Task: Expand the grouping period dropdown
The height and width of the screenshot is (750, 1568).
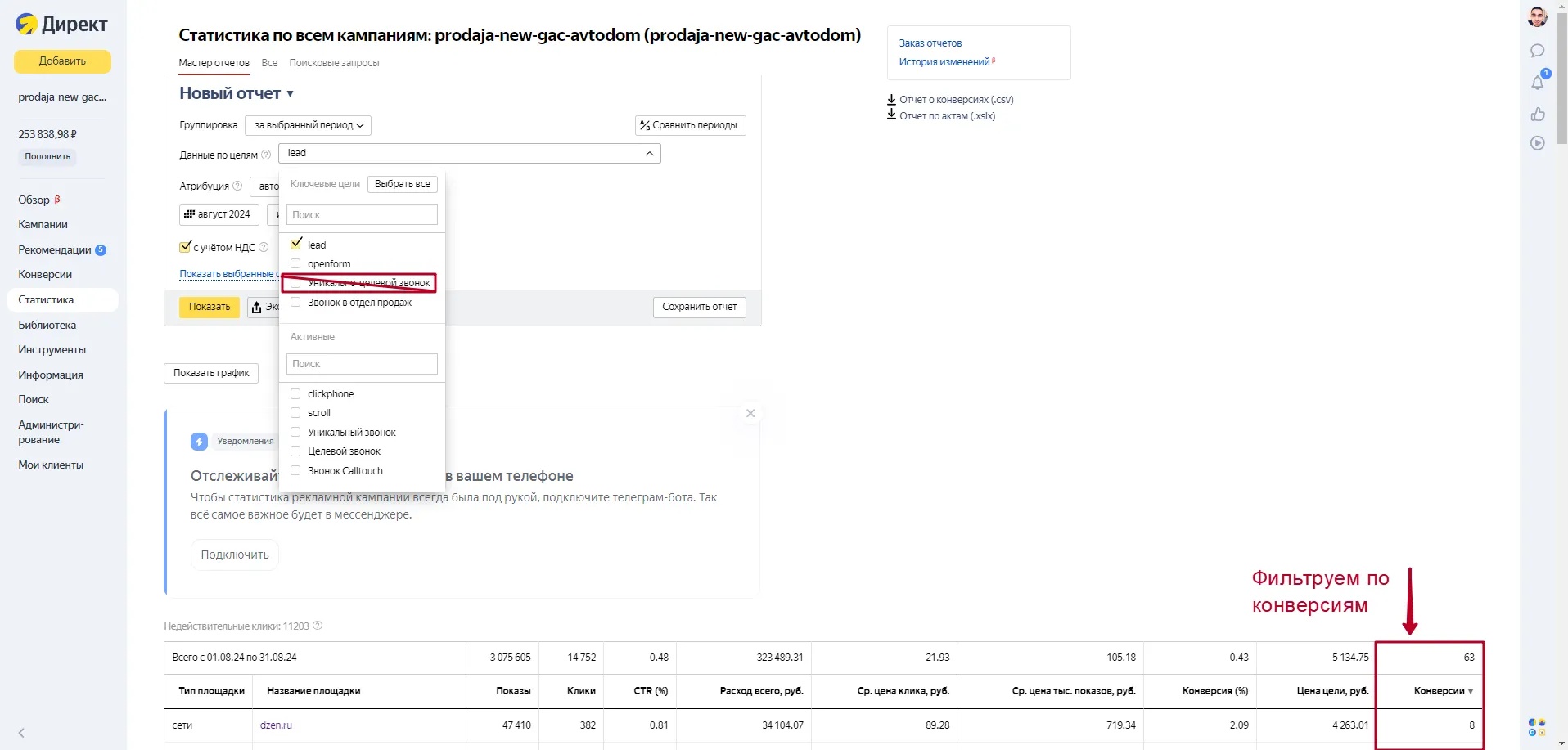Action: click(x=309, y=125)
